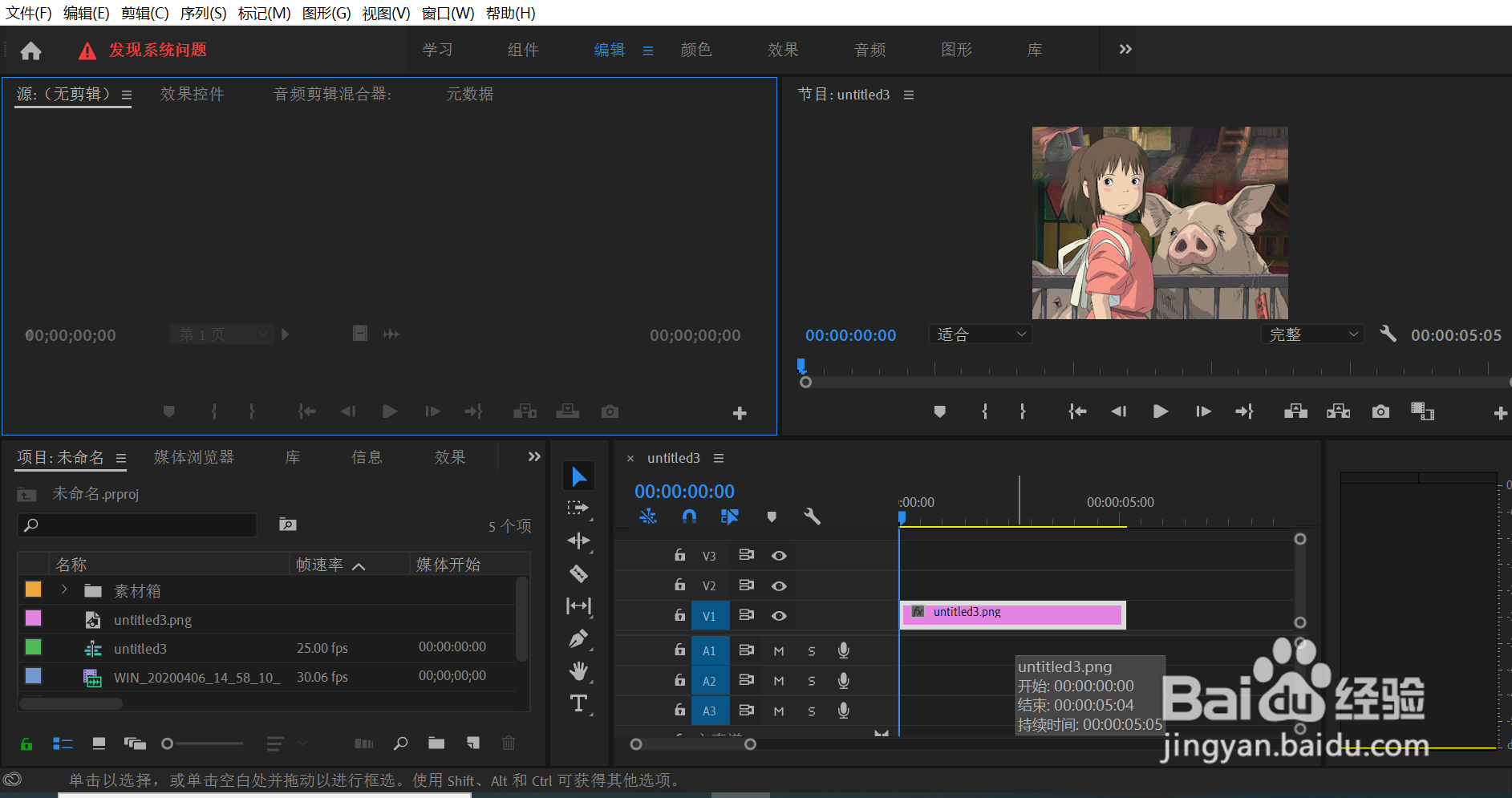Add marker in program monitor

tap(939, 411)
